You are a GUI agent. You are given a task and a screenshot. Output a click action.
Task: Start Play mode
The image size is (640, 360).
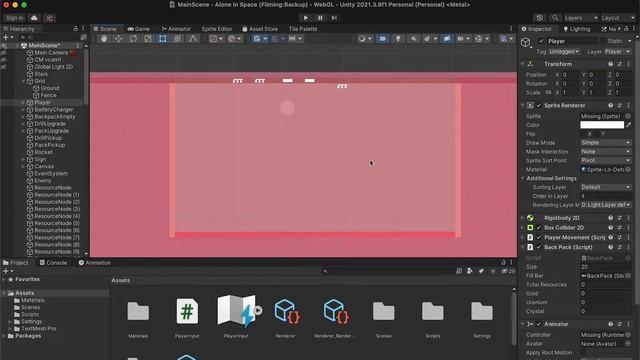coord(305,18)
